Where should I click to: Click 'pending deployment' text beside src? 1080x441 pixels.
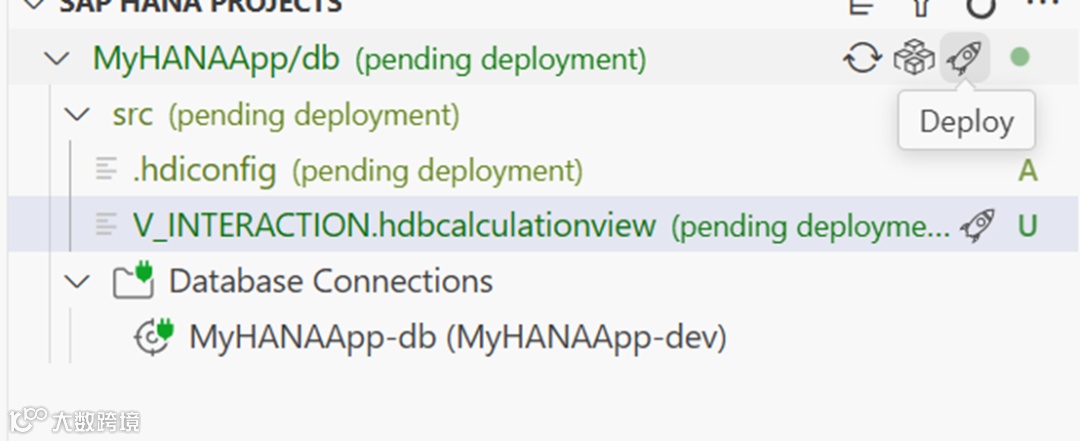click(x=314, y=116)
